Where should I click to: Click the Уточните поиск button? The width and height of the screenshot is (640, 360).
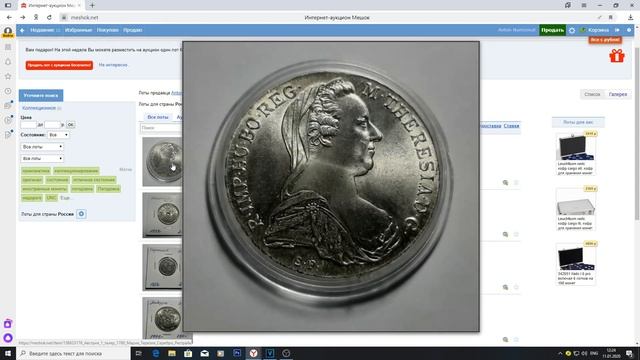click(41, 96)
